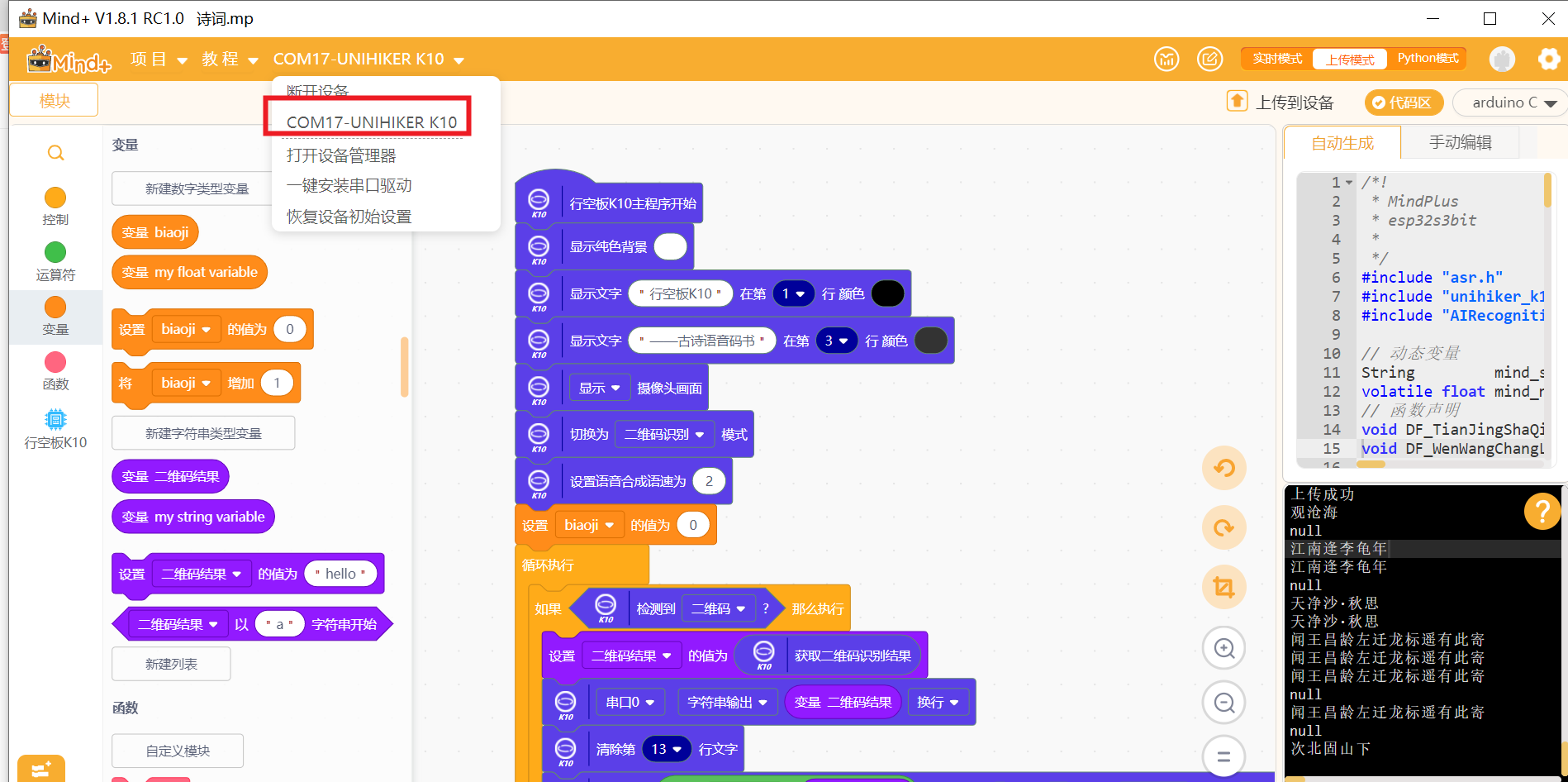Click 上传到设备 button
The image size is (1568, 782).
1294,102
